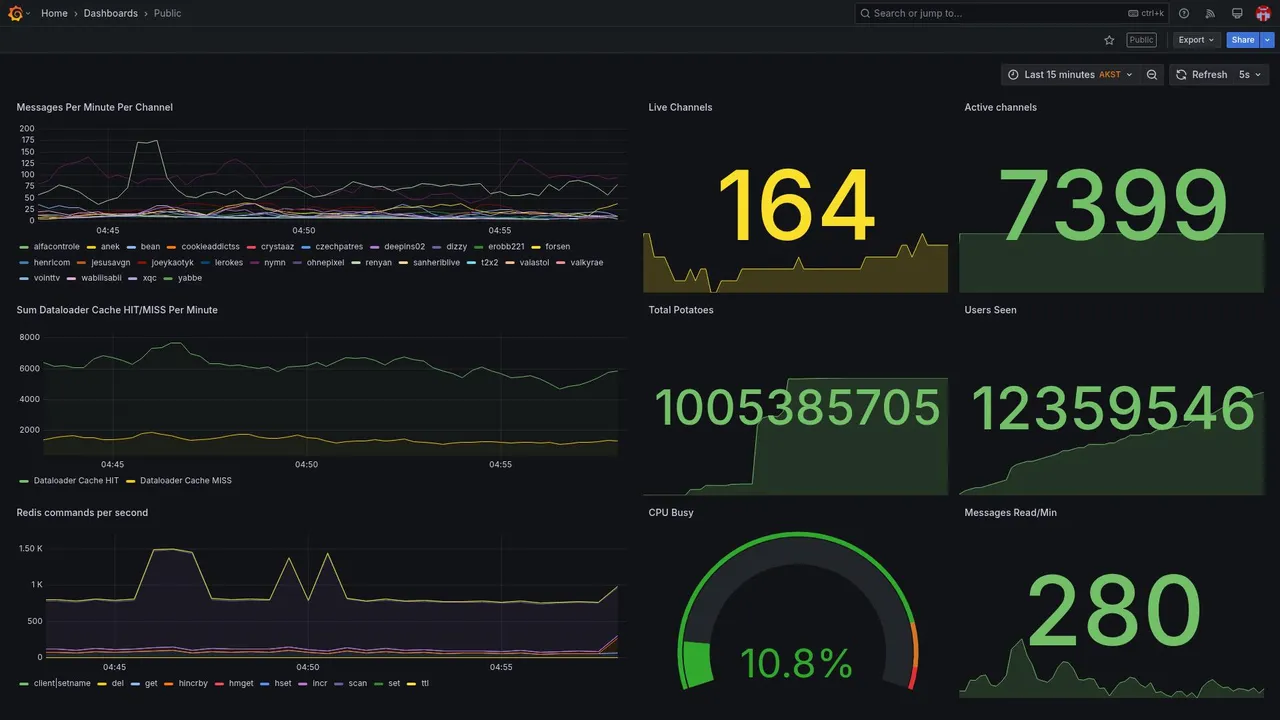Refresh the dashboard now
The image size is (1280, 720).
coord(1199,75)
